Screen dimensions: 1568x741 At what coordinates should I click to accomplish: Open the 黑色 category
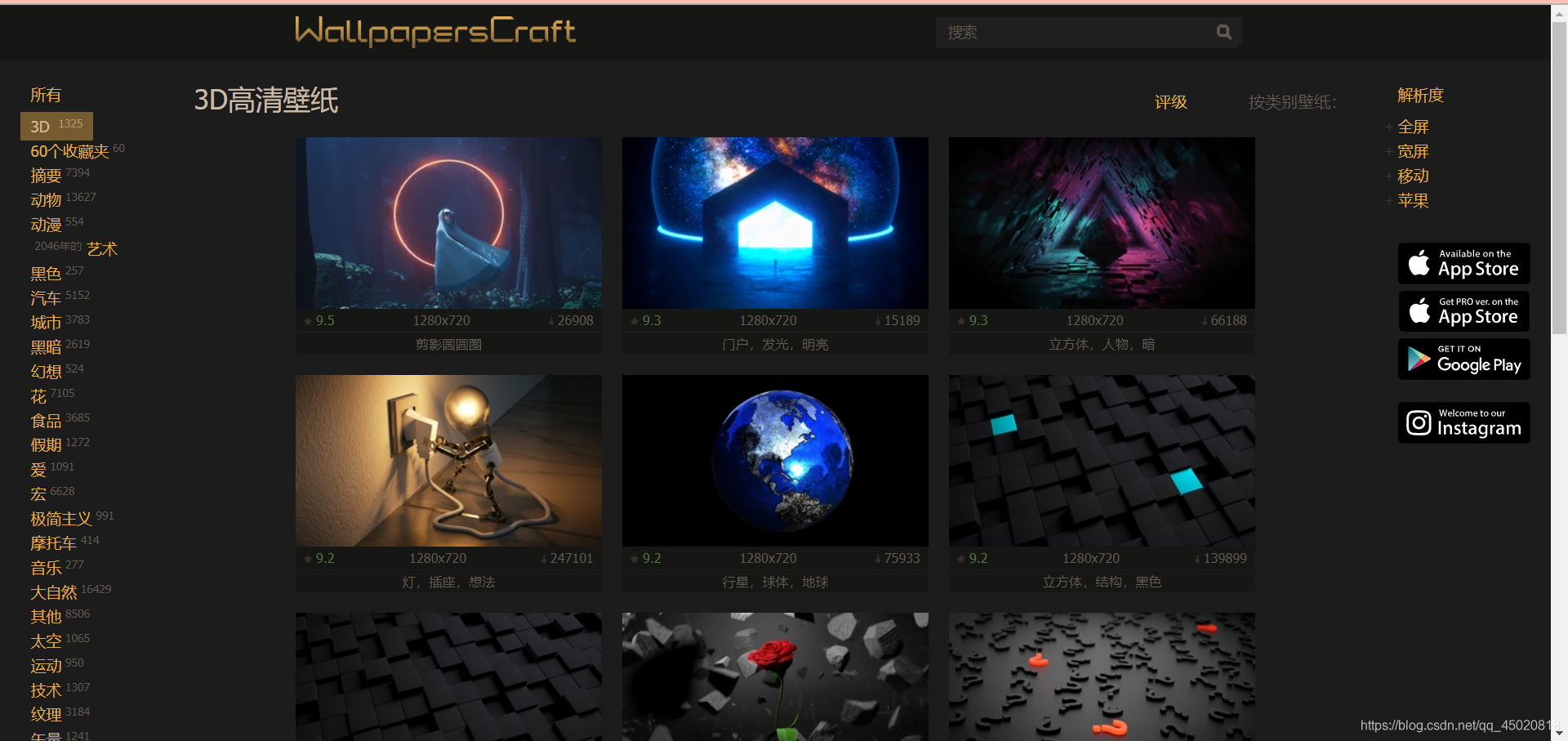(46, 274)
